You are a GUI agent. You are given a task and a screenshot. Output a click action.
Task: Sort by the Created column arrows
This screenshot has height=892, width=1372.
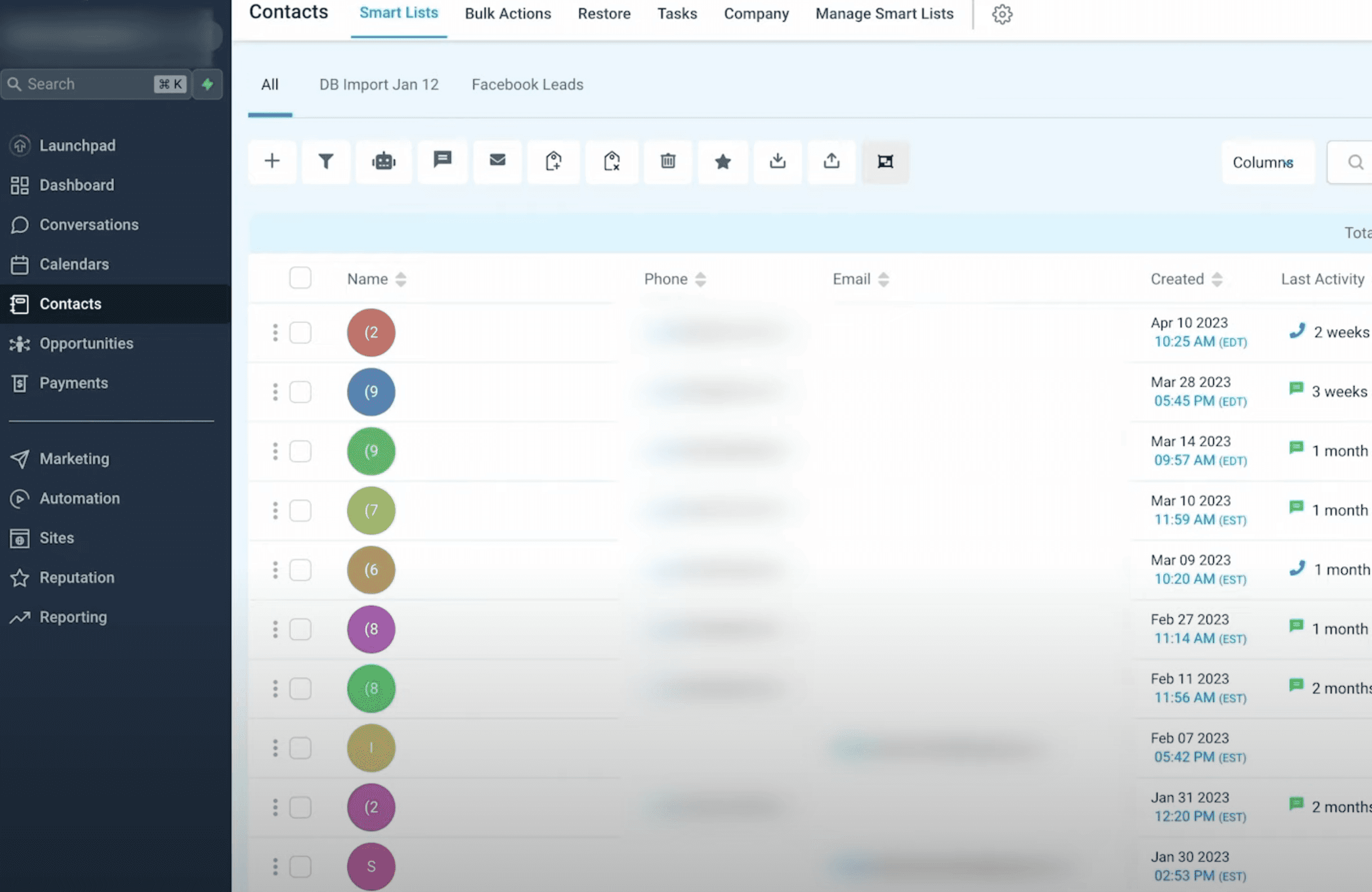point(1217,280)
